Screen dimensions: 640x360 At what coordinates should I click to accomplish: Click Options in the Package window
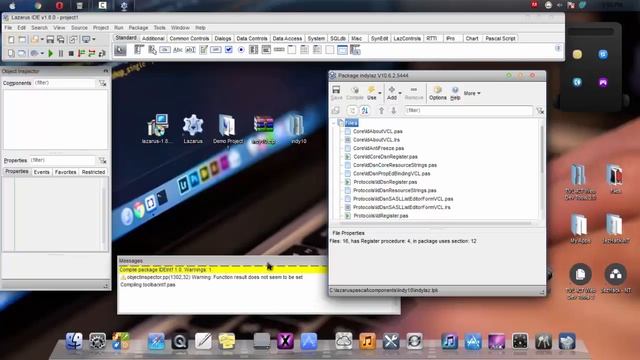[438, 93]
